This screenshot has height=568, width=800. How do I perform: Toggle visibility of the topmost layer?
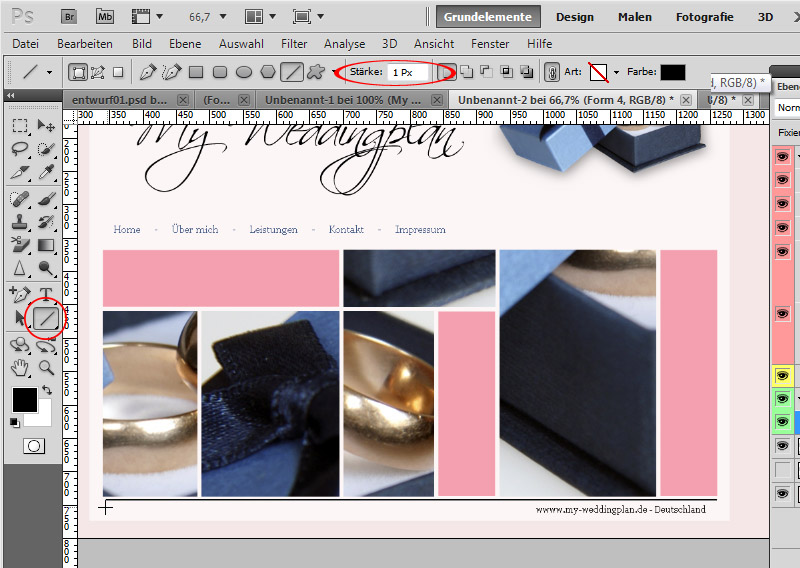pyautogui.click(x=782, y=157)
